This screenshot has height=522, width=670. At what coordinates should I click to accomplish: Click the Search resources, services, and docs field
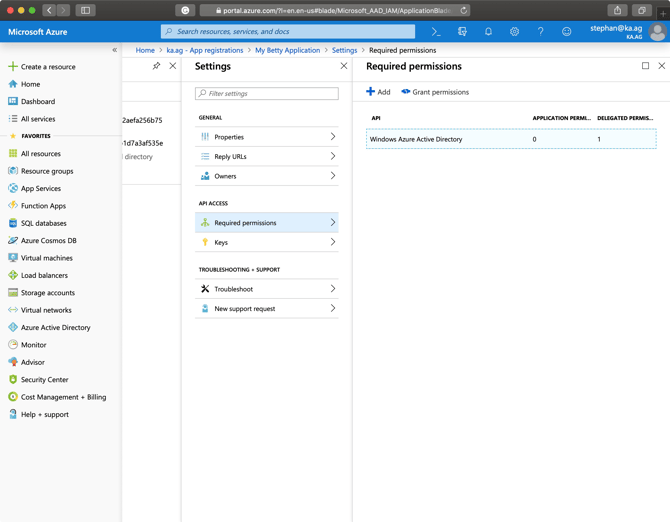pyautogui.click(x=288, y=32)
